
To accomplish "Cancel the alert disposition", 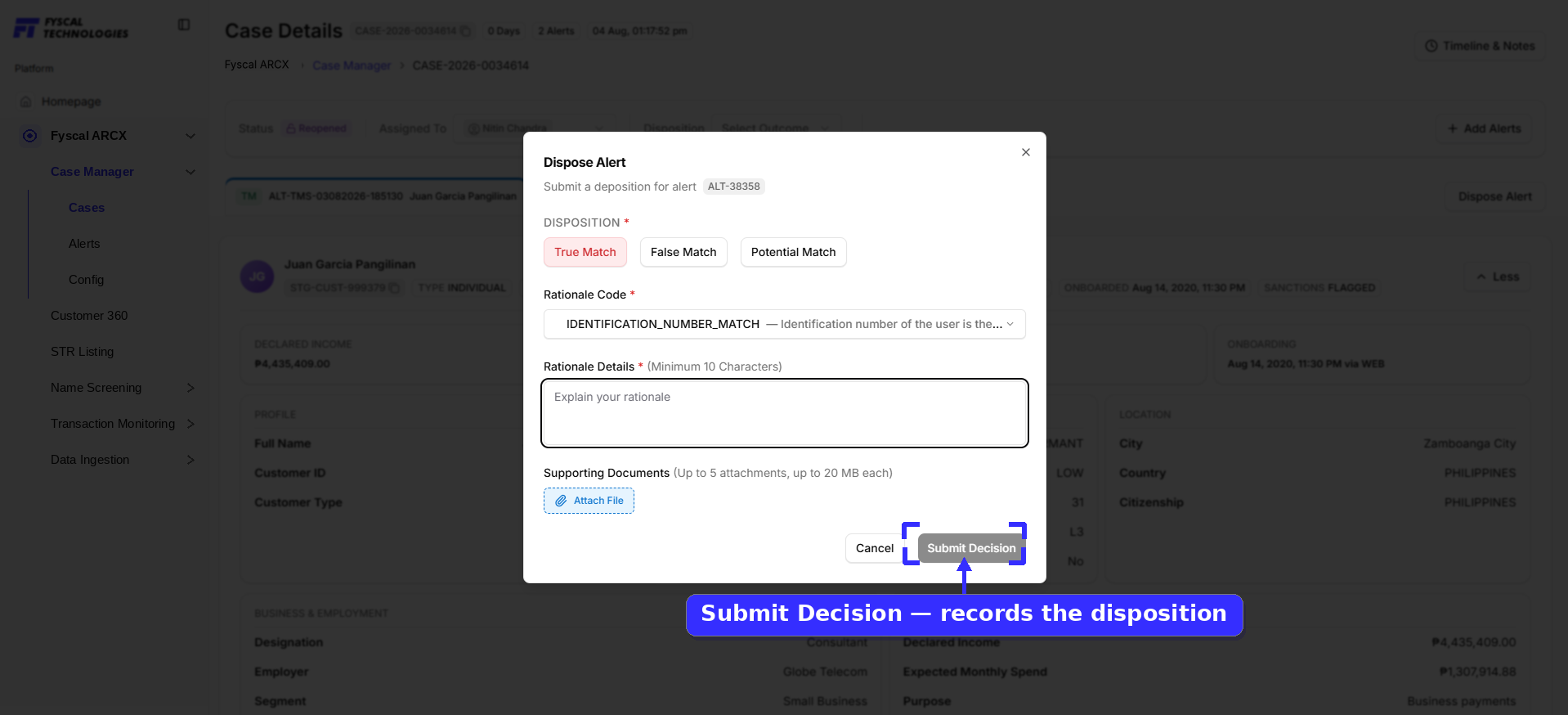I will coord(875,548).
